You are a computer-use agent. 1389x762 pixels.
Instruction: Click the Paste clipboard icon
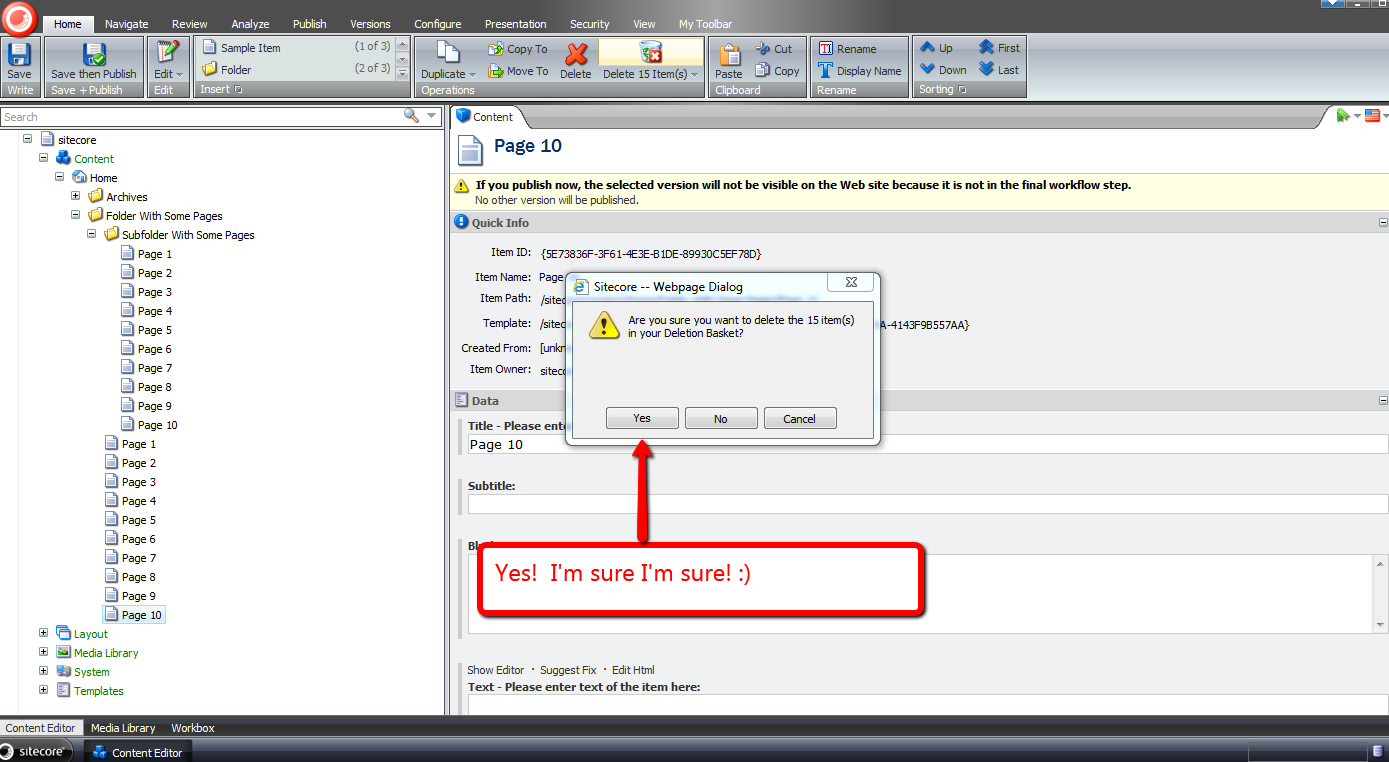pyautogui.click(x=729, y=56)
